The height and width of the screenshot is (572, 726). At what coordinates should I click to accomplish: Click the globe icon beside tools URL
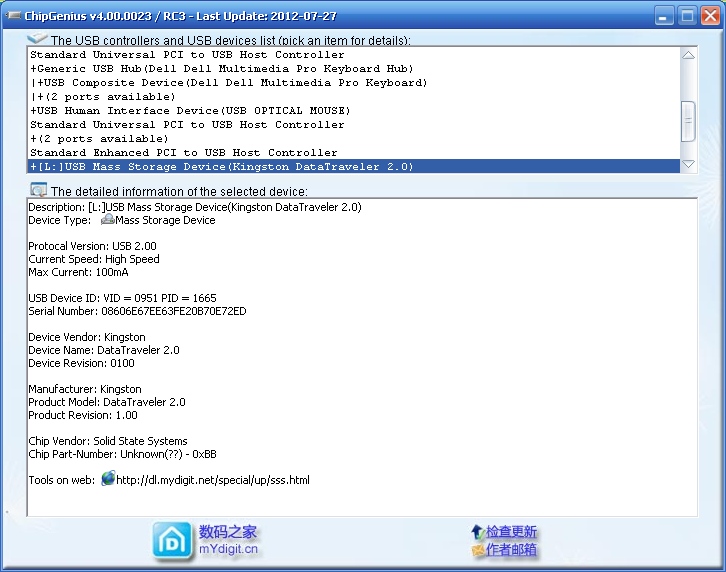click(108, 480)
